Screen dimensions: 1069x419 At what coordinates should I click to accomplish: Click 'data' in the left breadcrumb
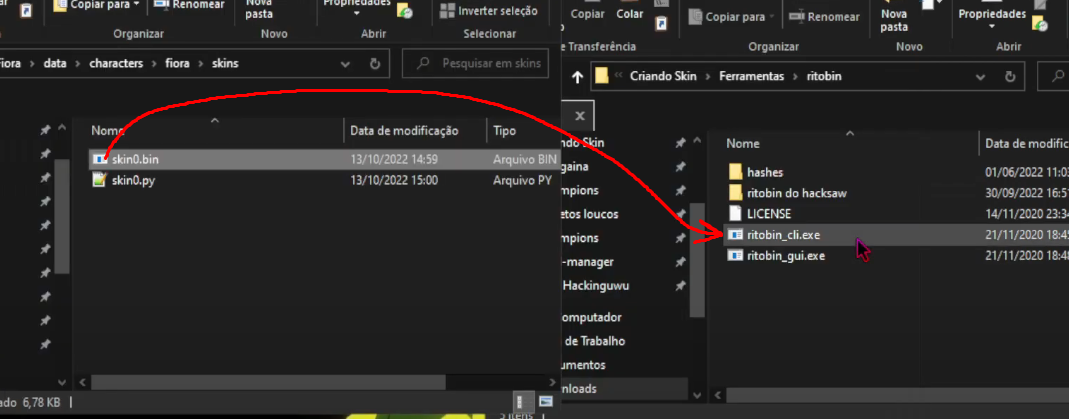pos(55,63)
